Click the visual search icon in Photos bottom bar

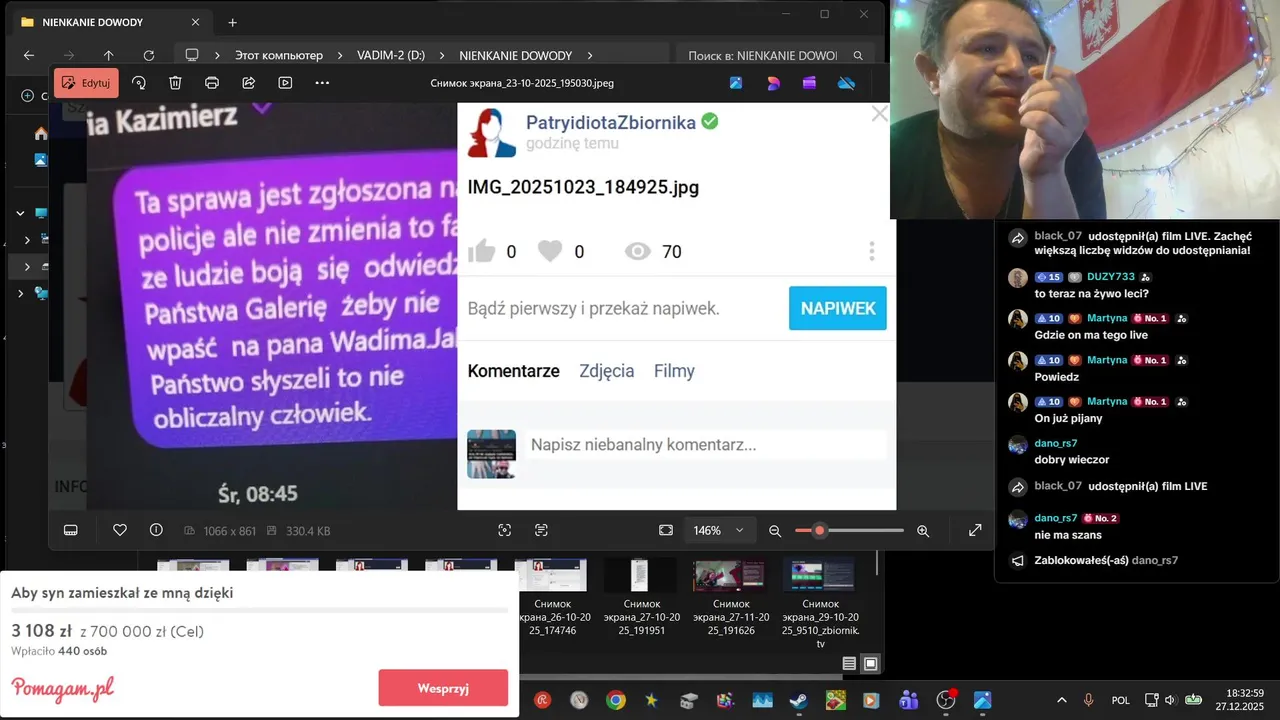pos(504,530)
